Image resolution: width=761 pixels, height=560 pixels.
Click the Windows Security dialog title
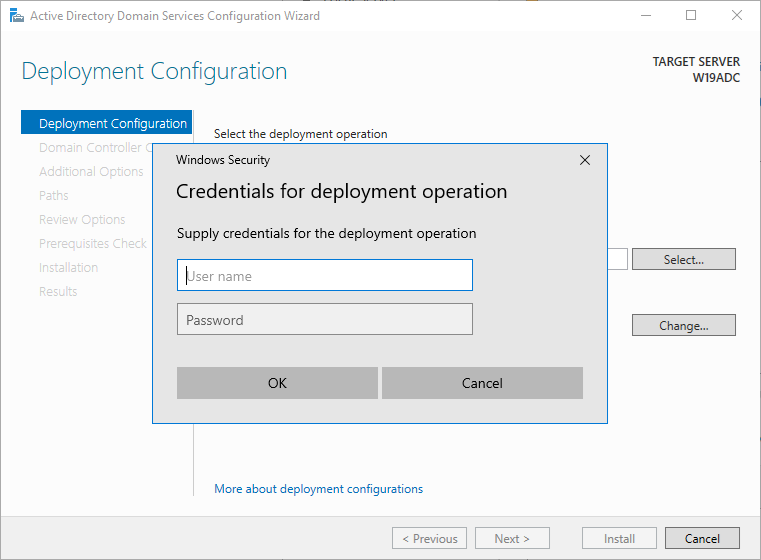pos(223,160)
